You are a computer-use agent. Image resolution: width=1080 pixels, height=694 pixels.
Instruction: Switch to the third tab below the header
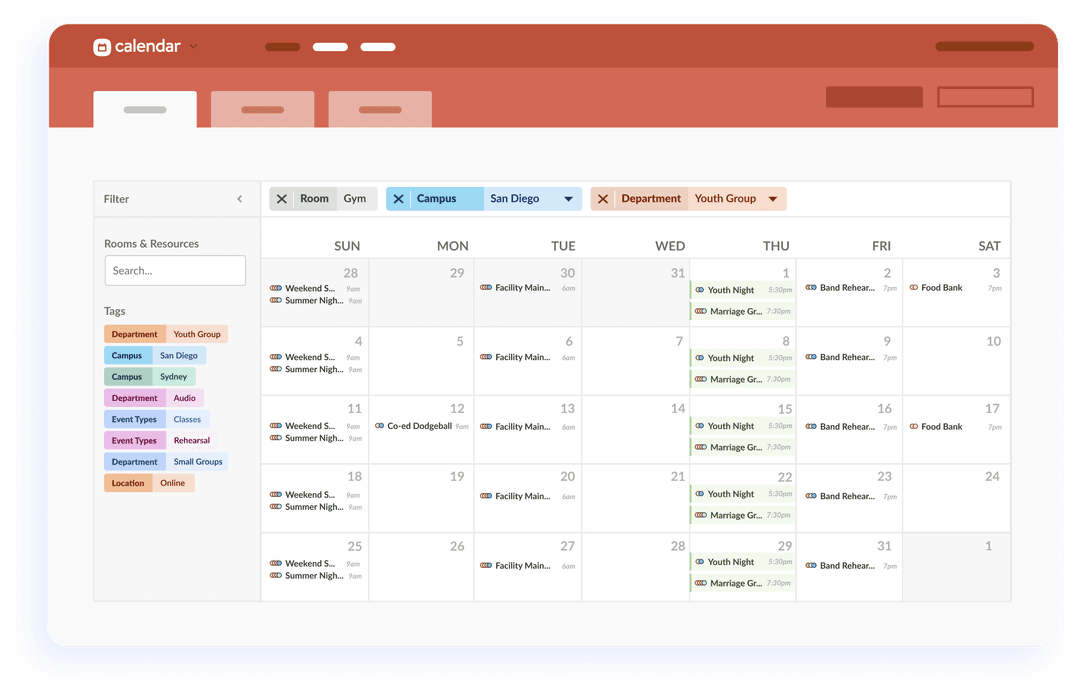(x=379, y=109)
